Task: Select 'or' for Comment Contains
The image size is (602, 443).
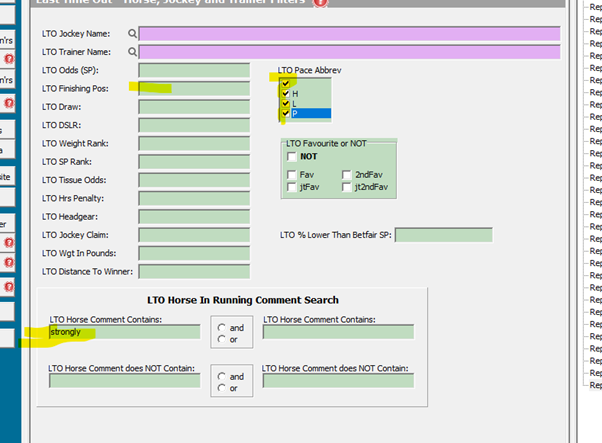Action: pyautogui.click(x=222, y=339)
